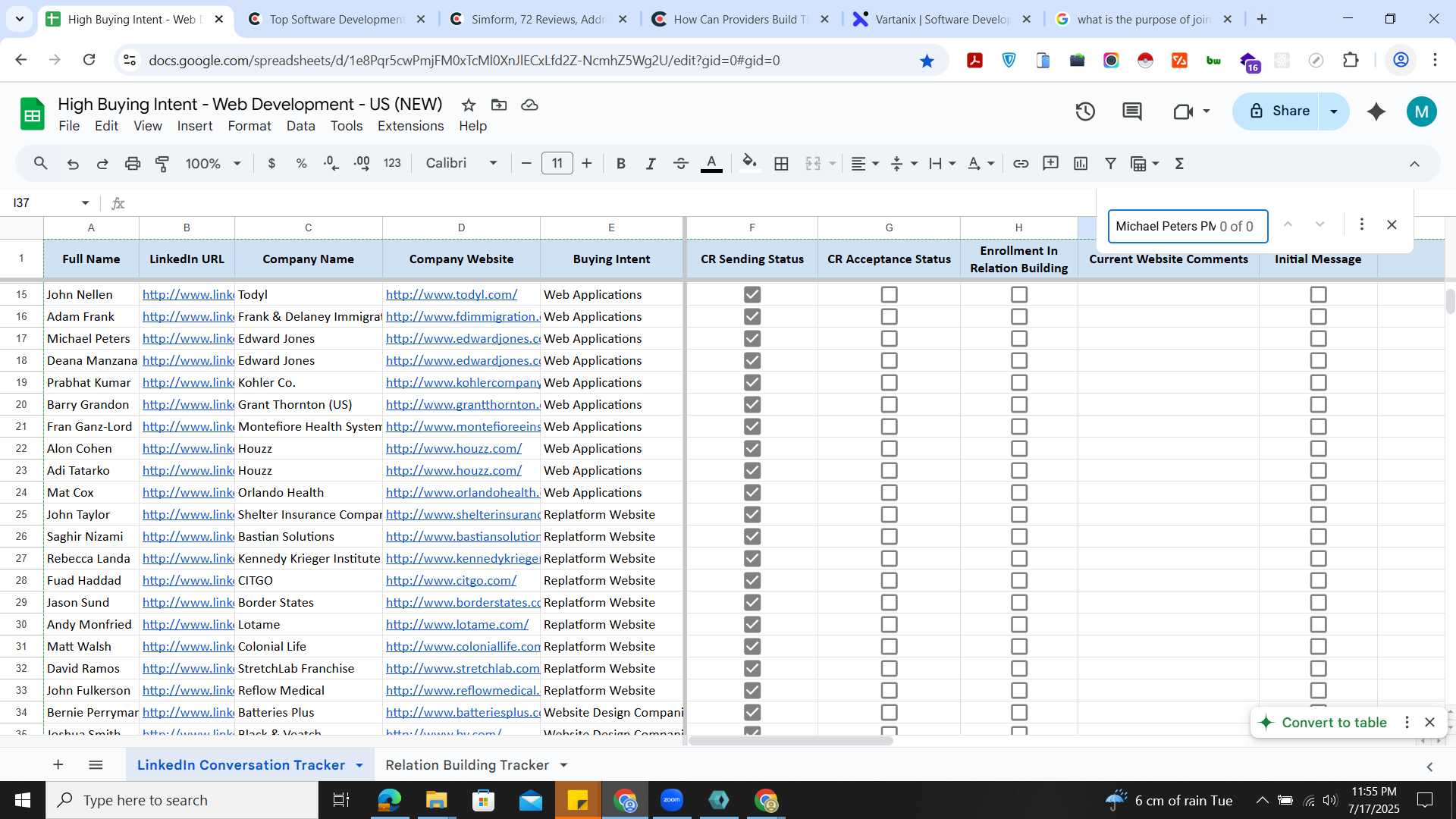
Task: Expand vertical align dropdown
Action: coord(914,164)
